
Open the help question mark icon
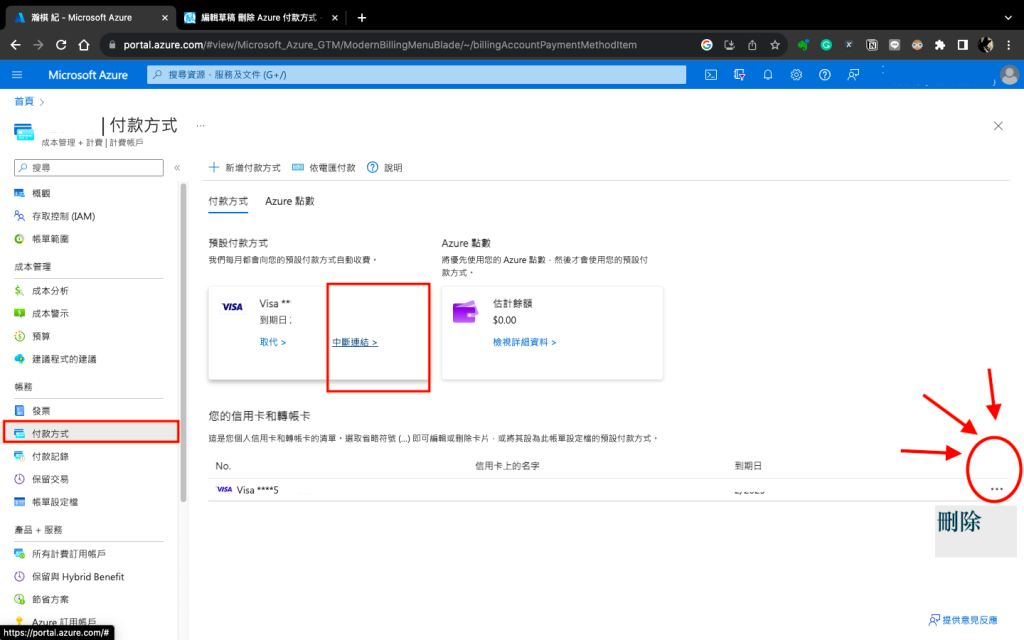[825, 75]
